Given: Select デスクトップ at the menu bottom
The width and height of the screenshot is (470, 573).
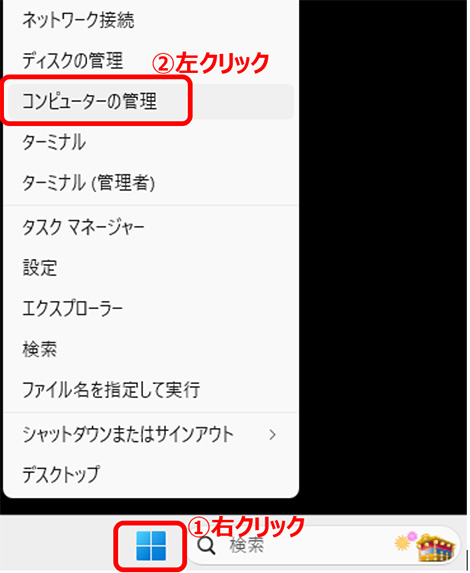Looking at the screenshot, I should [x=151, y=475].
